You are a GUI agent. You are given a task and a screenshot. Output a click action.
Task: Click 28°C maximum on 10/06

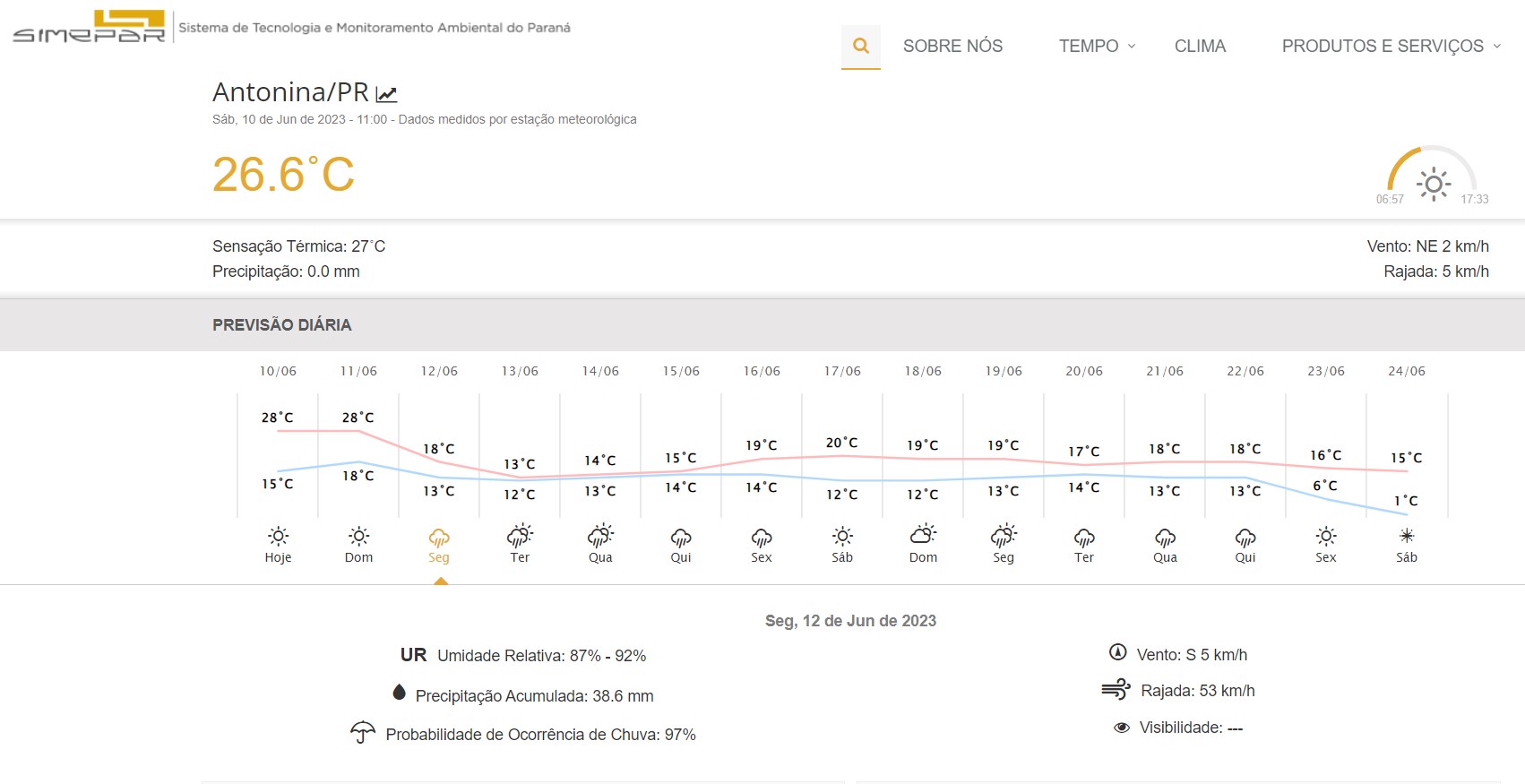tap(277, 418)
